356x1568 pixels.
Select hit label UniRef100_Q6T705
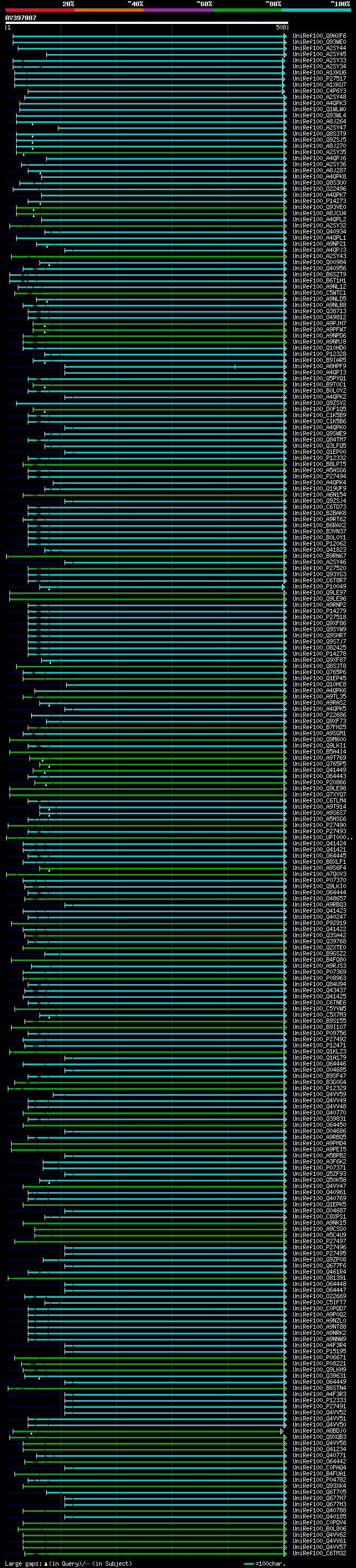(319, 1492)
